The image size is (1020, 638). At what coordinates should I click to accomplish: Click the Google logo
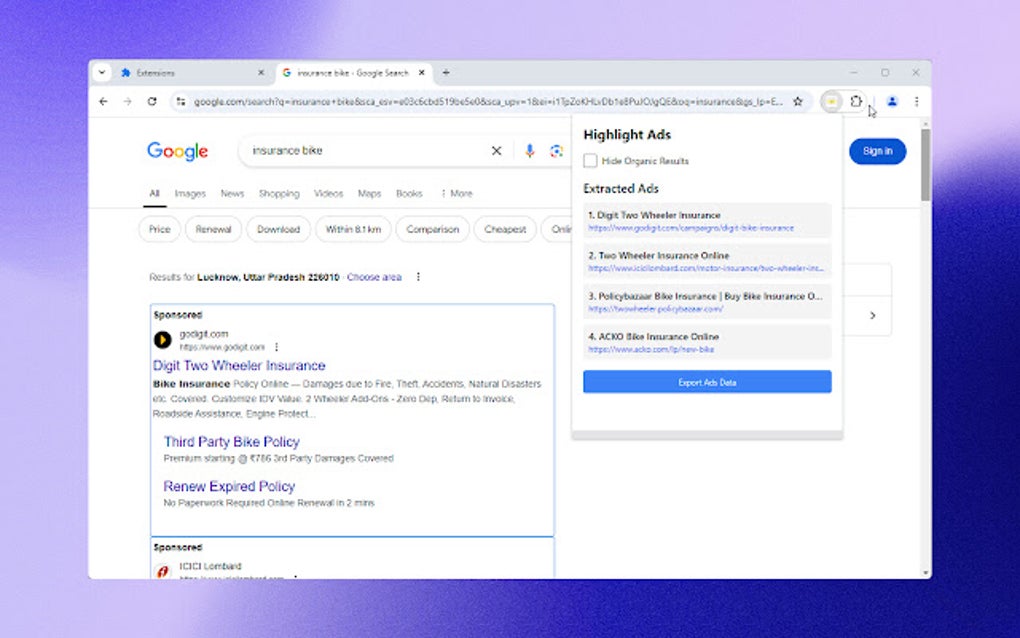[177, 151]
